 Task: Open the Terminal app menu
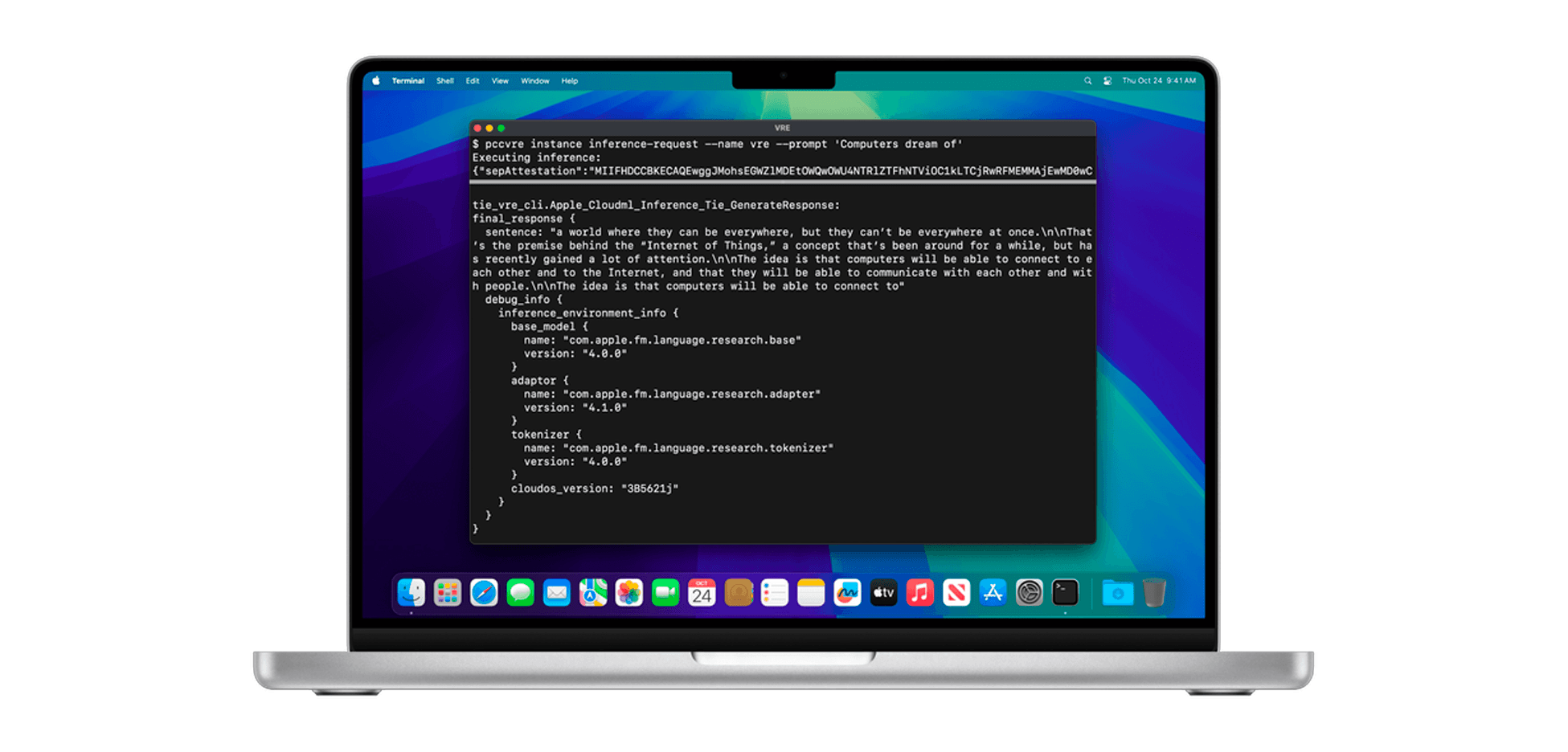tap(407, 80)
